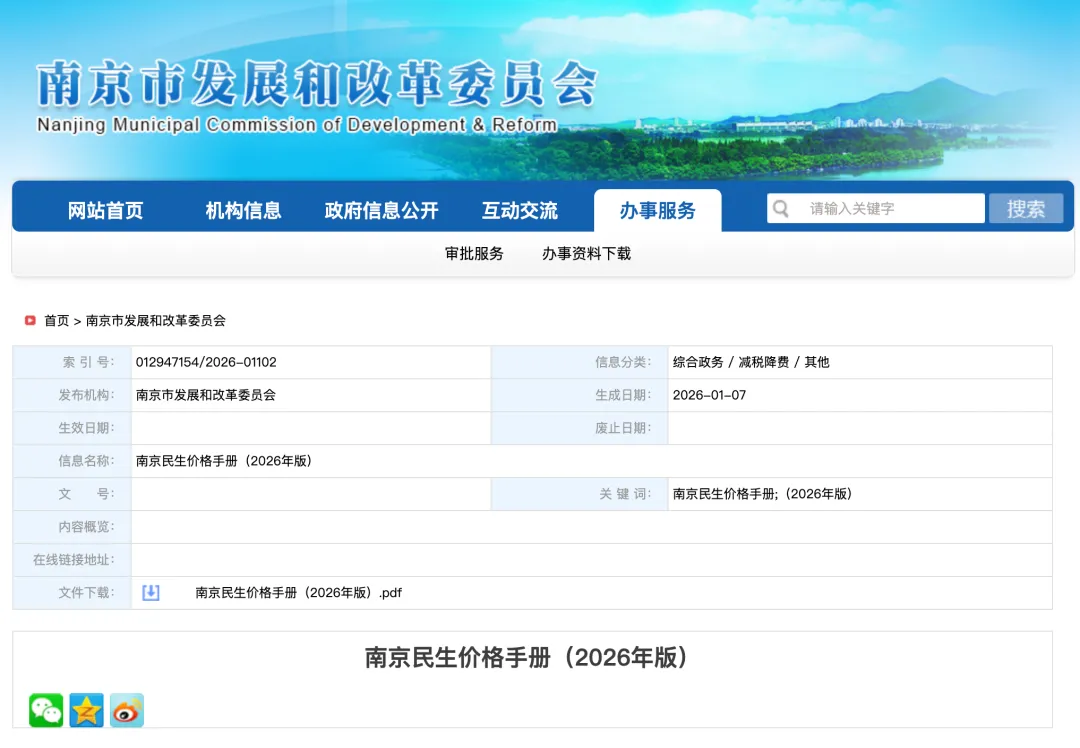Select the creation date 2026-01-07
1080x748 pixels.
709,395
